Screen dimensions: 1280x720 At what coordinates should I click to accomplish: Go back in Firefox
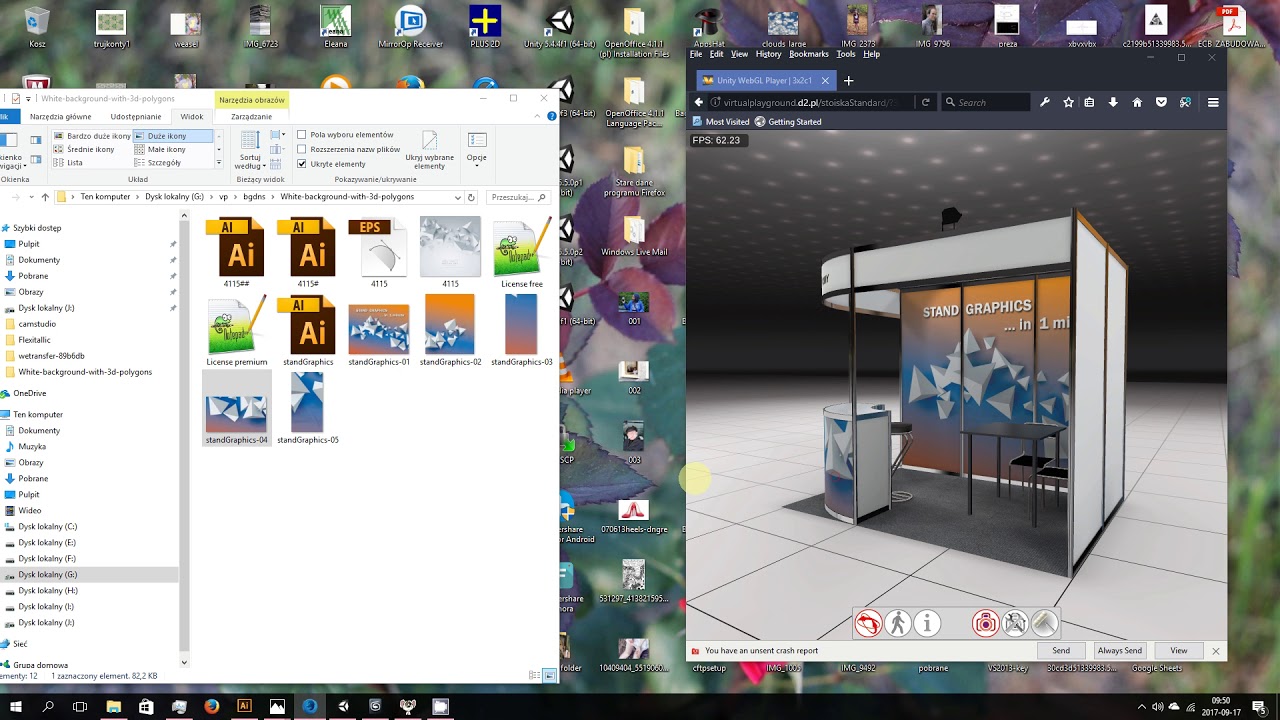[x=699, y=102]
